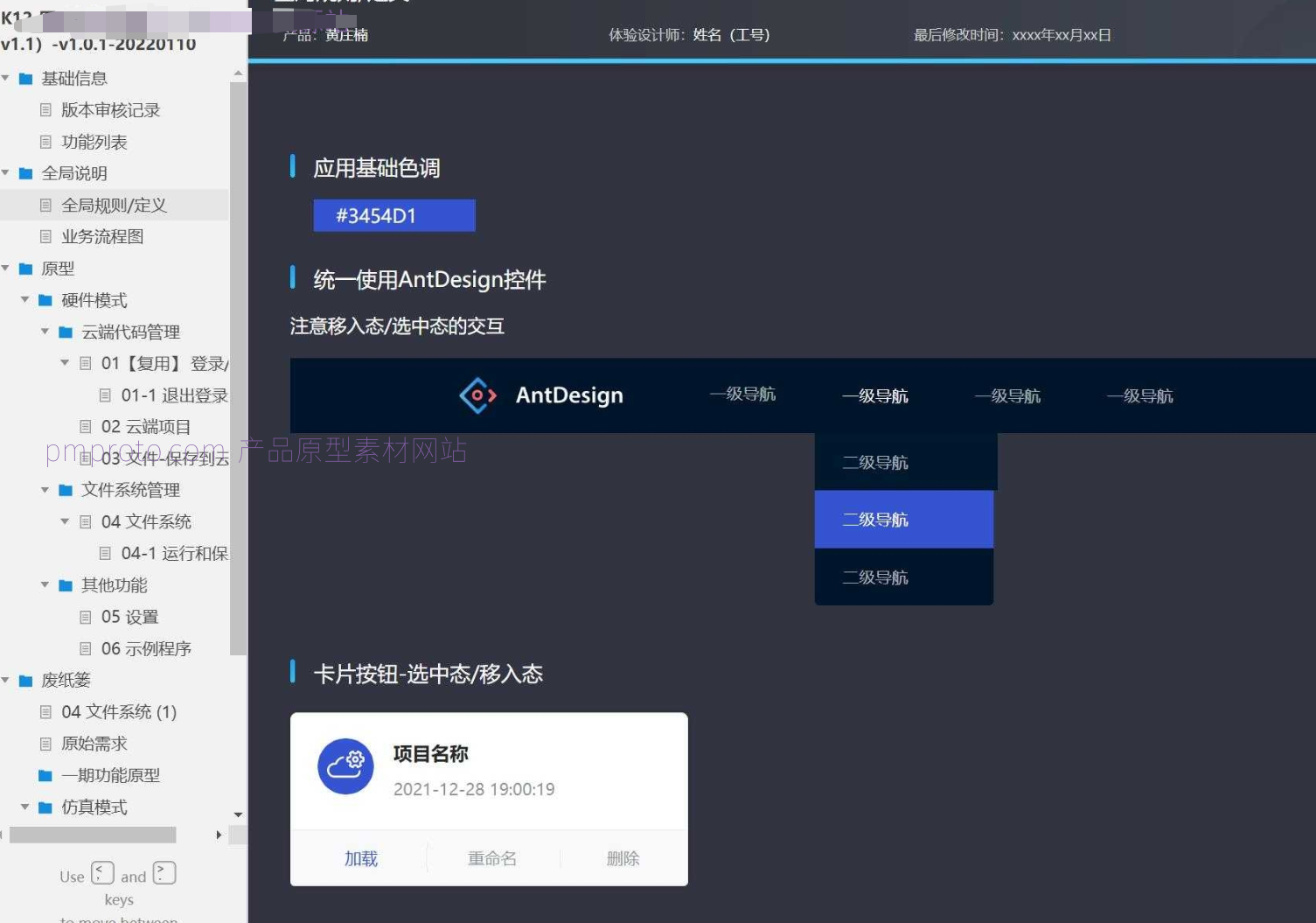Open the 05 设置 page
The width and height of the screenshot is (1316, 923).
[x=129, y=617]
